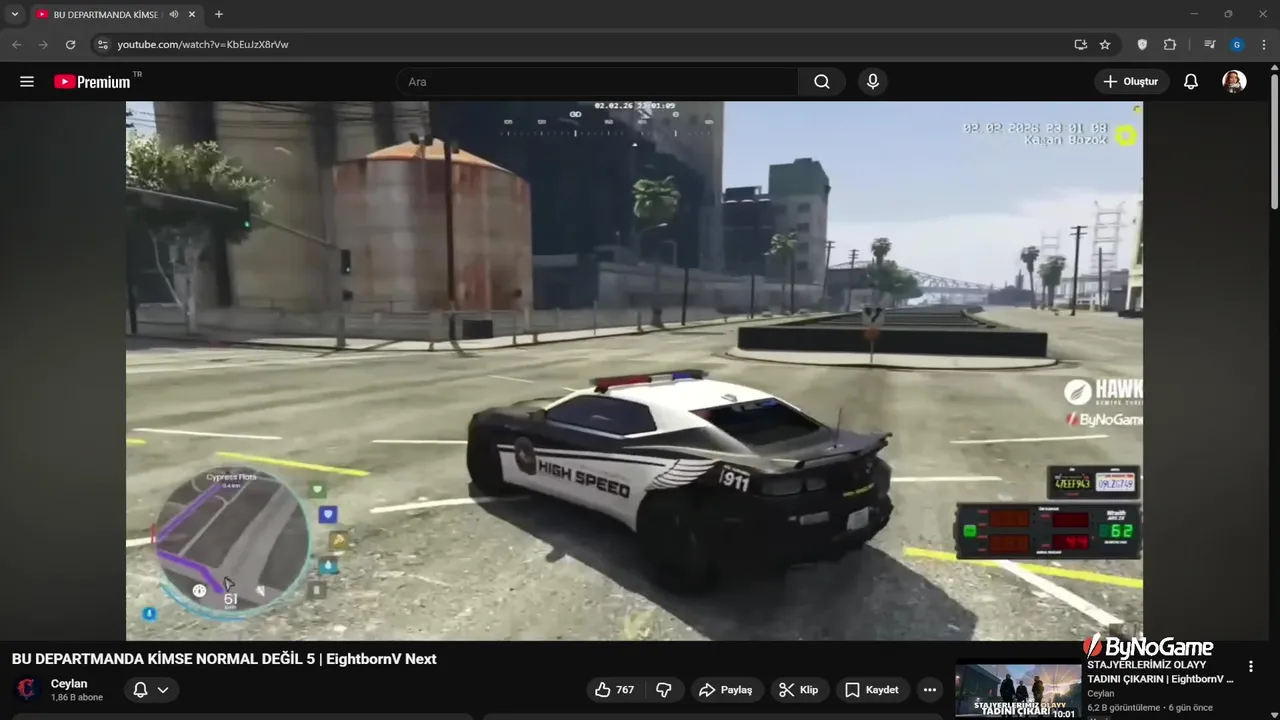Screen dimensions: 1280x720
Task: Share the video via Paylaş
Action: pyautogui.click(x=726, y=690)
